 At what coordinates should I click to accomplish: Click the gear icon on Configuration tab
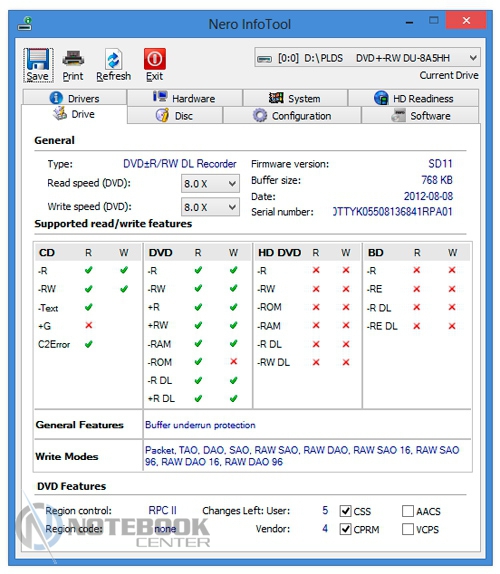pyautogui.click(x=260, y=115)
